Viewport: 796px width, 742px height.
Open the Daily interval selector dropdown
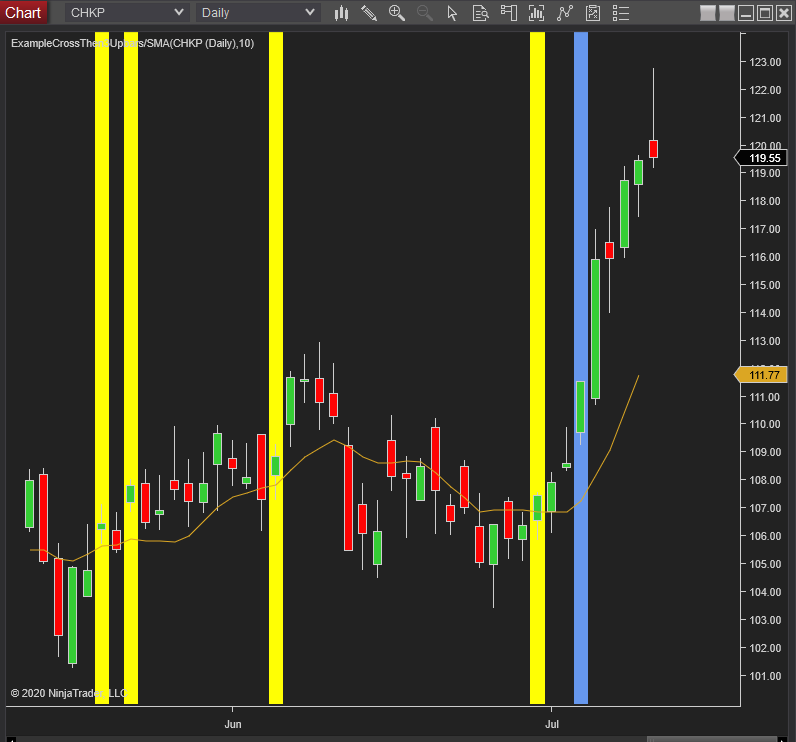(x=258, y=13)
